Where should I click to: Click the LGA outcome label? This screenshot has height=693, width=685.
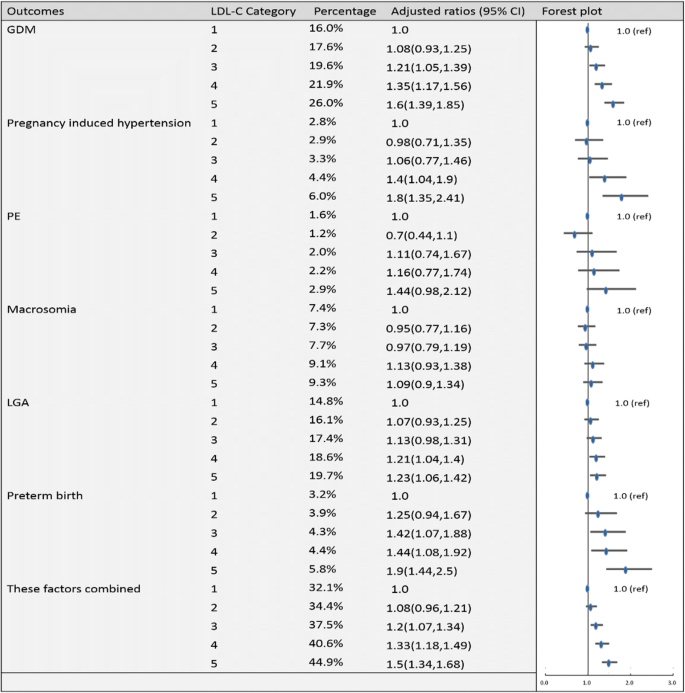19,403
